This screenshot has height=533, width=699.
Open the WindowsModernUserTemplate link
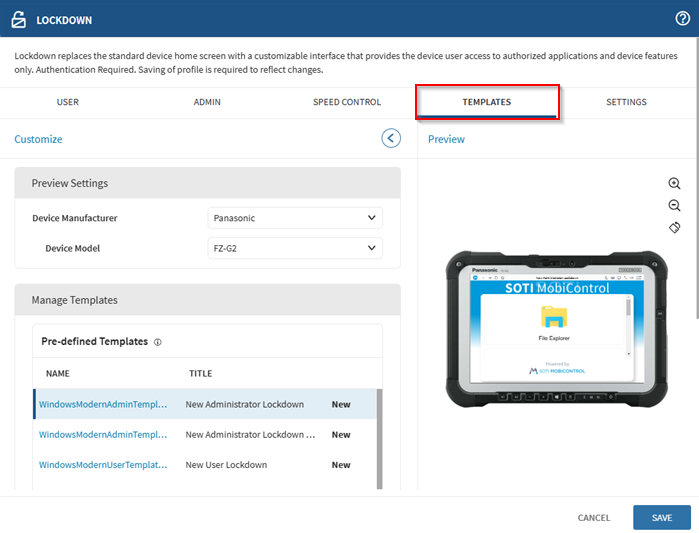[x=103, y=465]
